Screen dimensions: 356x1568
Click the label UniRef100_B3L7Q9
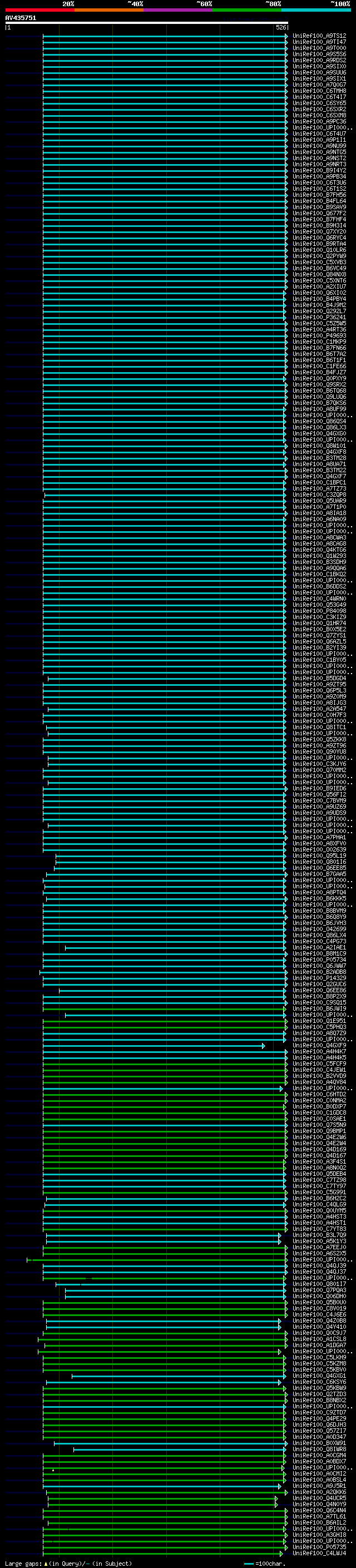(x=319, y=1234)
